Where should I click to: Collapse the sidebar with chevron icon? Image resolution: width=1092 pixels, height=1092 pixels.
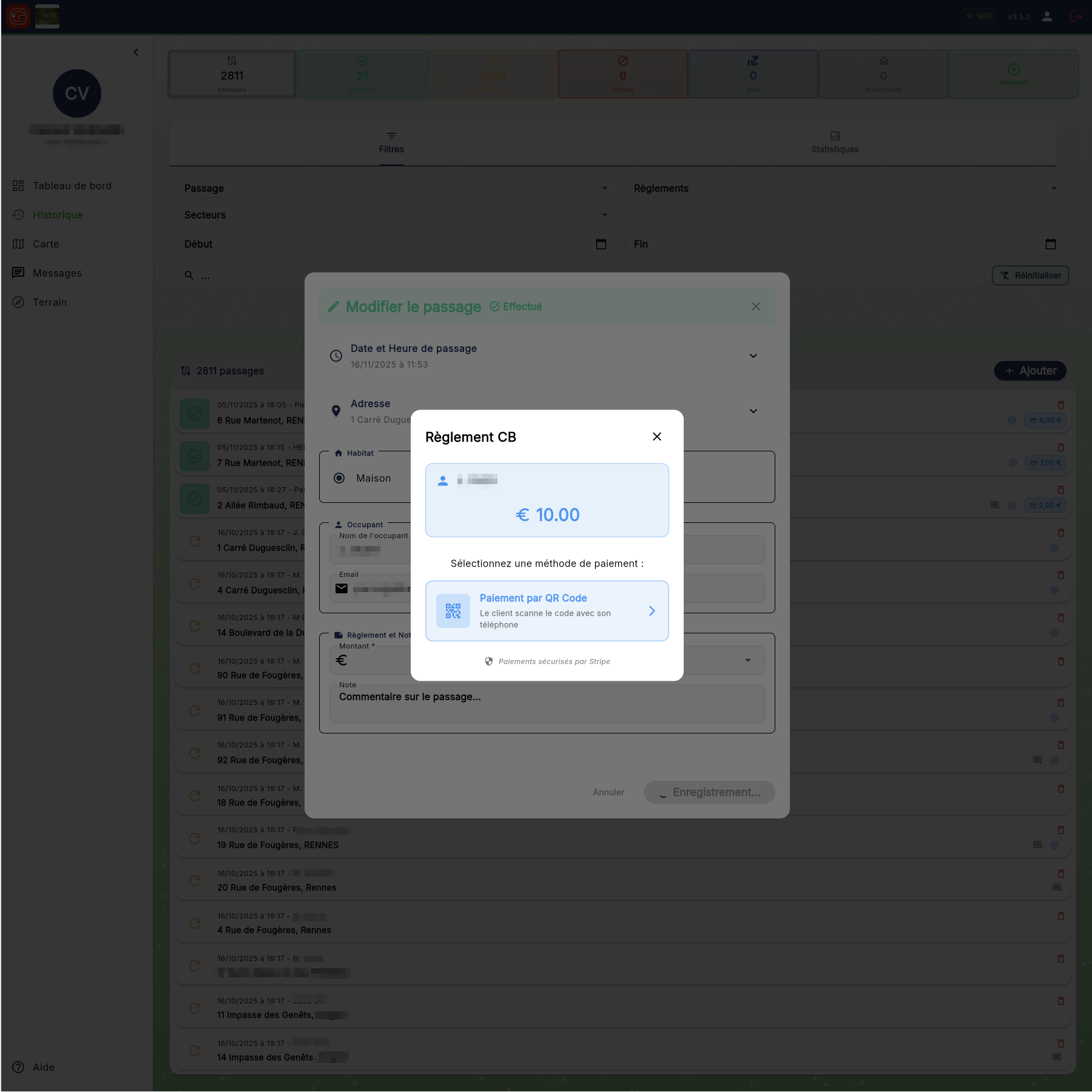click(136, 53)
